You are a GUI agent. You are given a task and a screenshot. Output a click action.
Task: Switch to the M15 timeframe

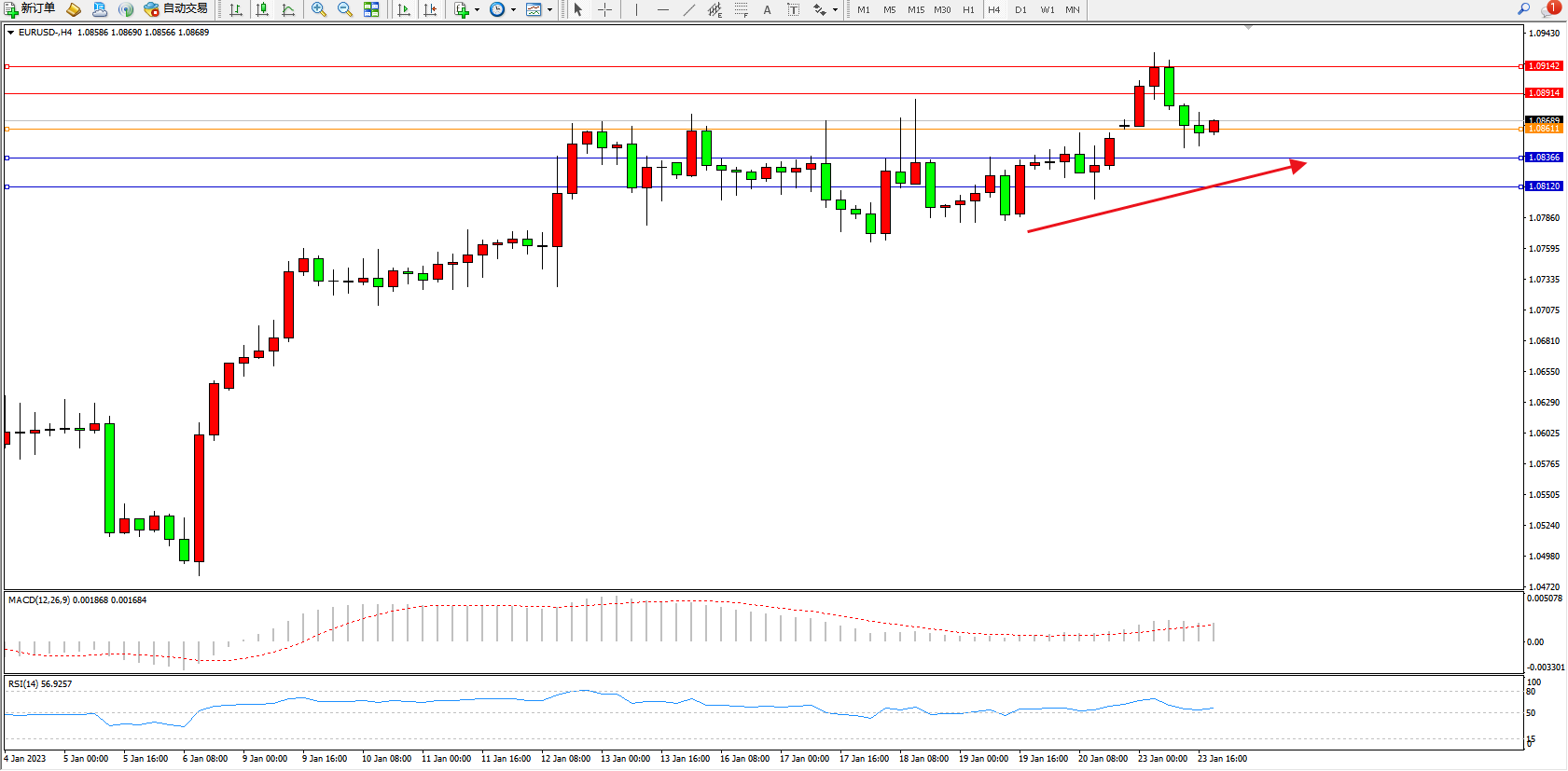(x=915, y=9)
